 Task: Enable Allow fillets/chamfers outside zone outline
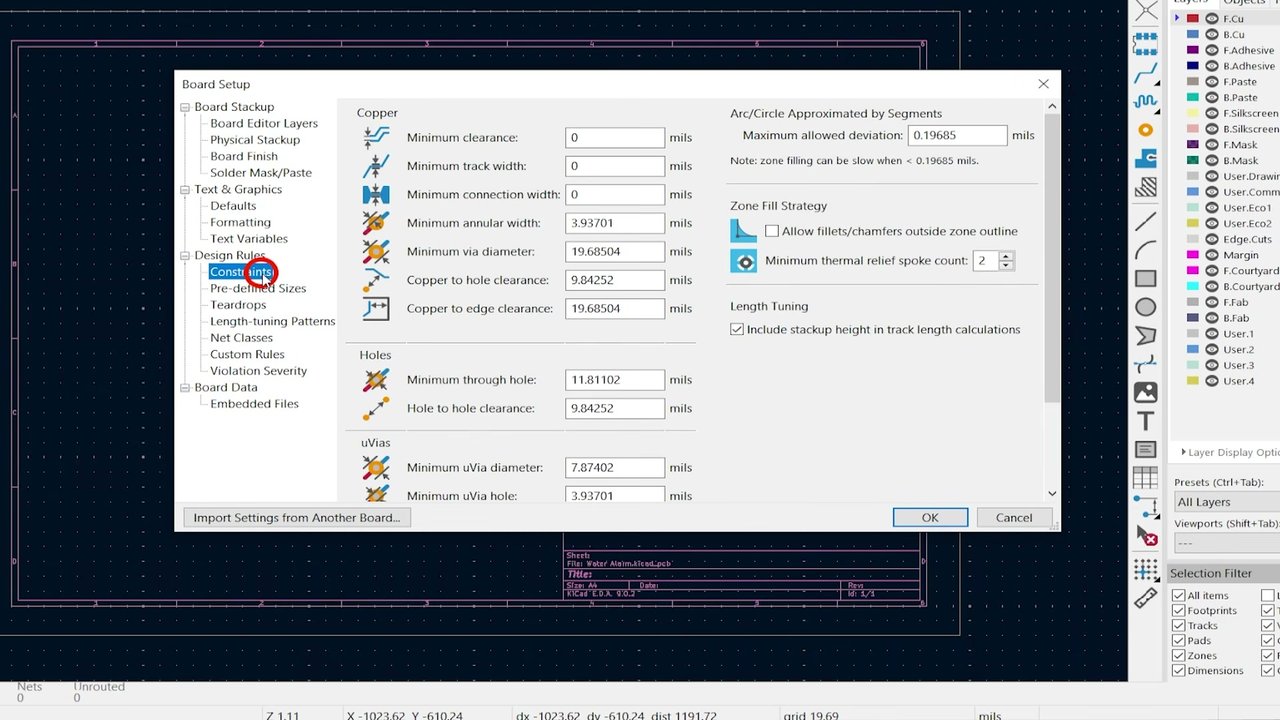[x=772, y=231]
